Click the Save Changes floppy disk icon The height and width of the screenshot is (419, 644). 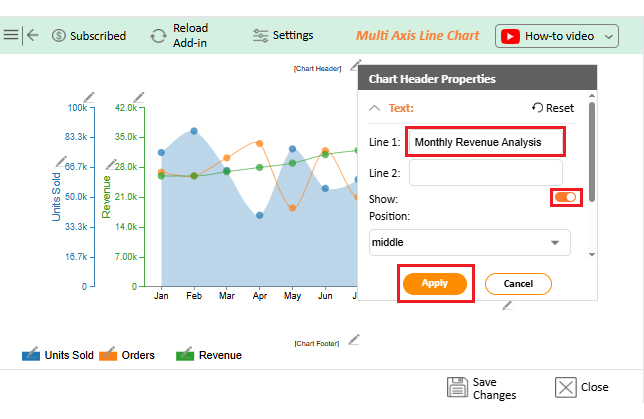pos(458,388)
